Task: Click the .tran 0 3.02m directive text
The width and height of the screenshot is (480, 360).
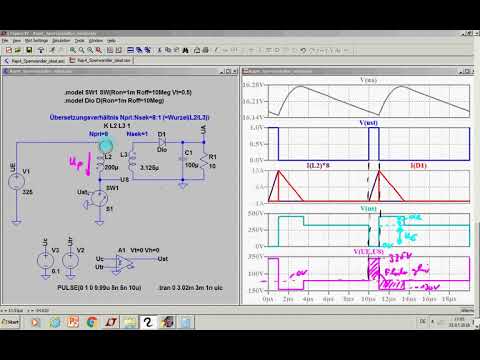Action: (190, 288)
